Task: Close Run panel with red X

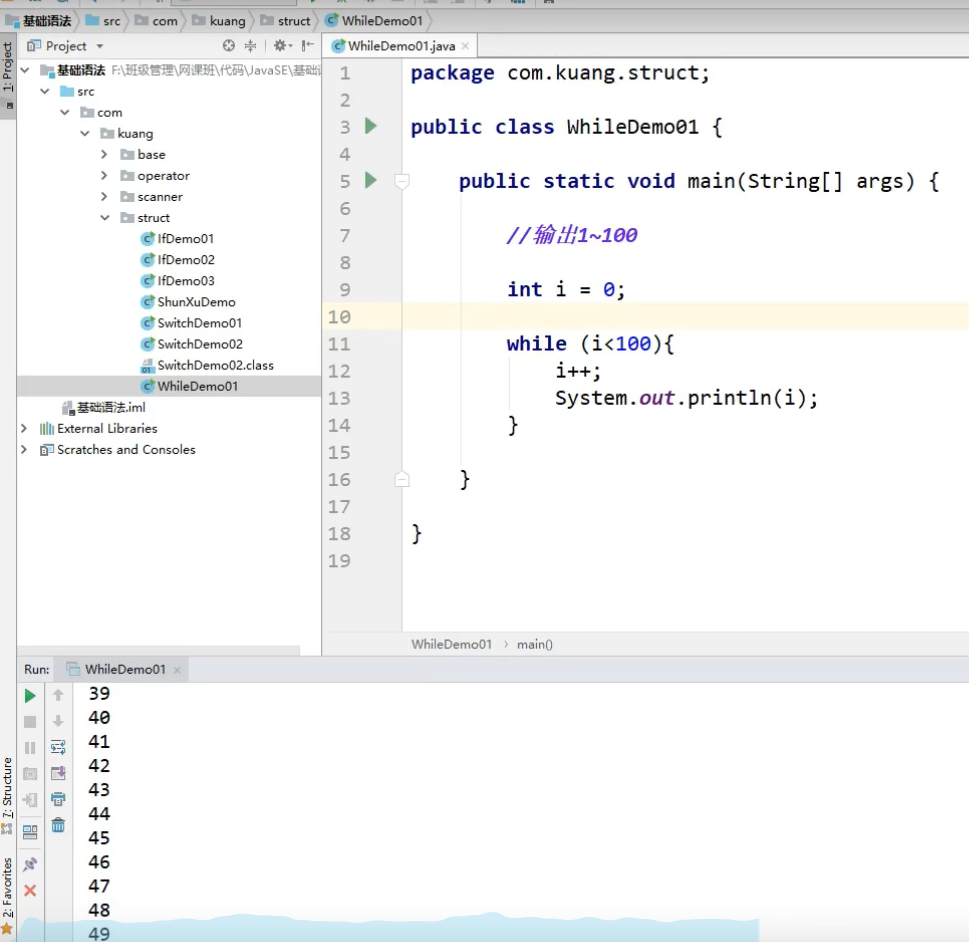Action: 30,890
